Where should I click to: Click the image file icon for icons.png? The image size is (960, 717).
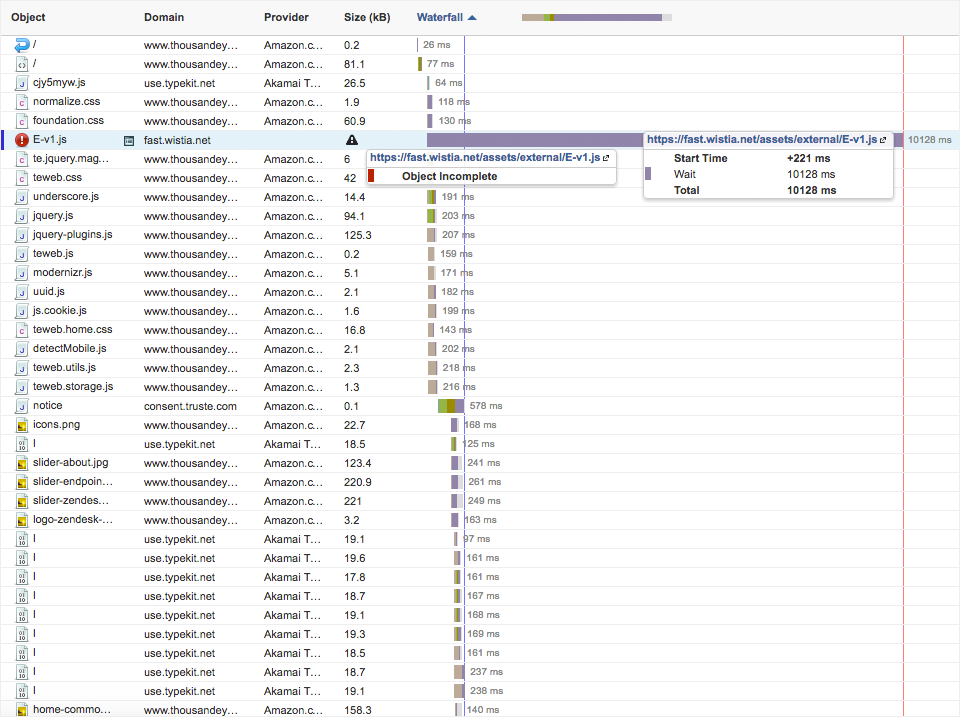[x=22, y=425]
